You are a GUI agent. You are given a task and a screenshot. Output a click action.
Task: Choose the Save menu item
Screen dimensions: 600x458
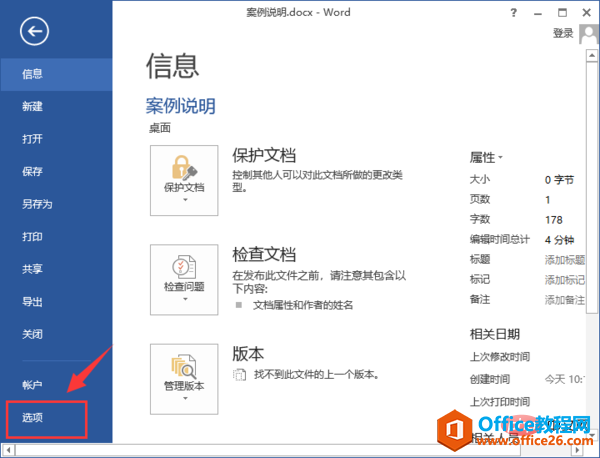[x=56, y=171]
